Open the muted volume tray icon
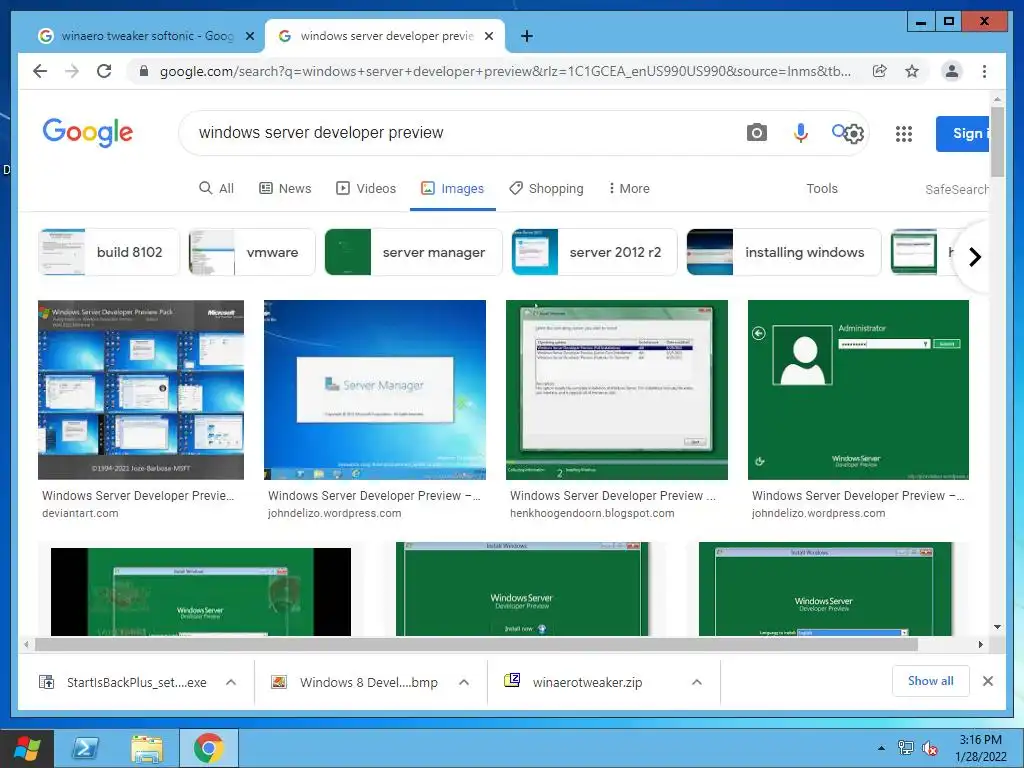1024x768 pixels. point(930,748)
